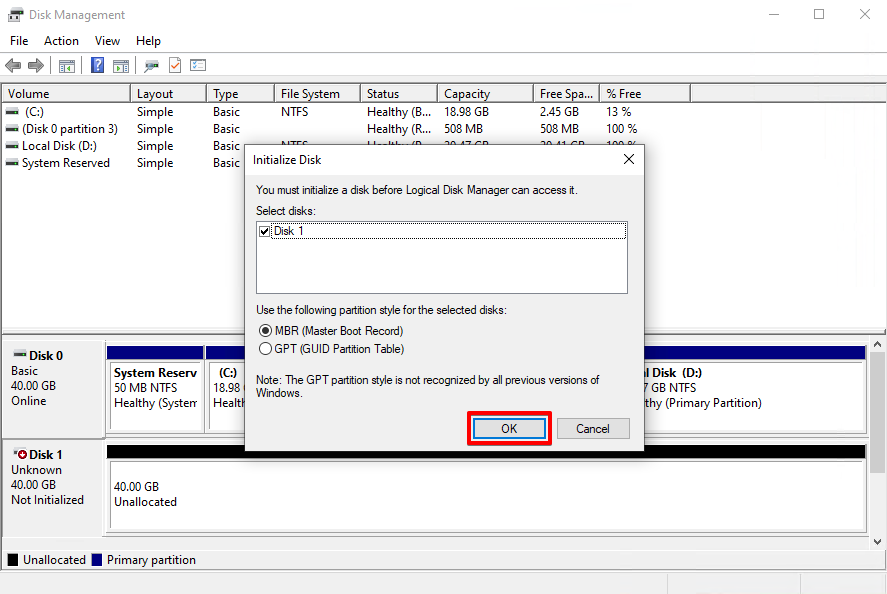The image size is (887, 594).
Task: Cancel the Initialize Disk dialog
Action: [x=593, y=428]
